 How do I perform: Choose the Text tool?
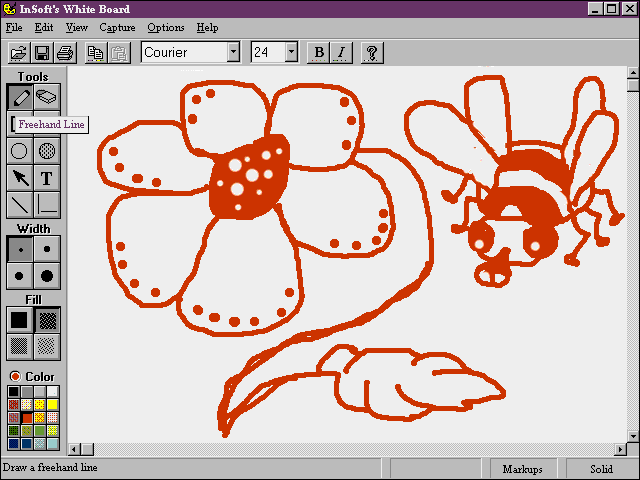[47, 178]
